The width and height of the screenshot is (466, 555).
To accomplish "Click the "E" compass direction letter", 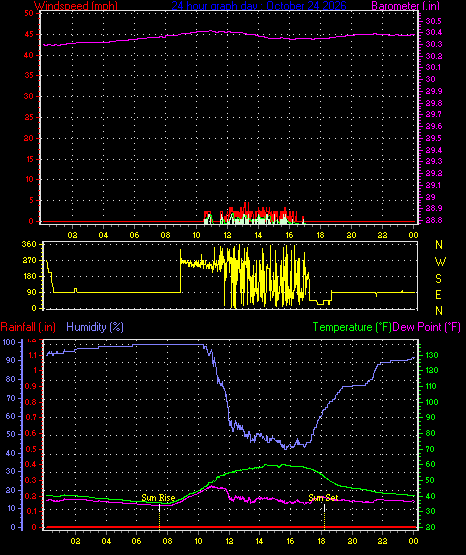I will (x=439, y=295).
